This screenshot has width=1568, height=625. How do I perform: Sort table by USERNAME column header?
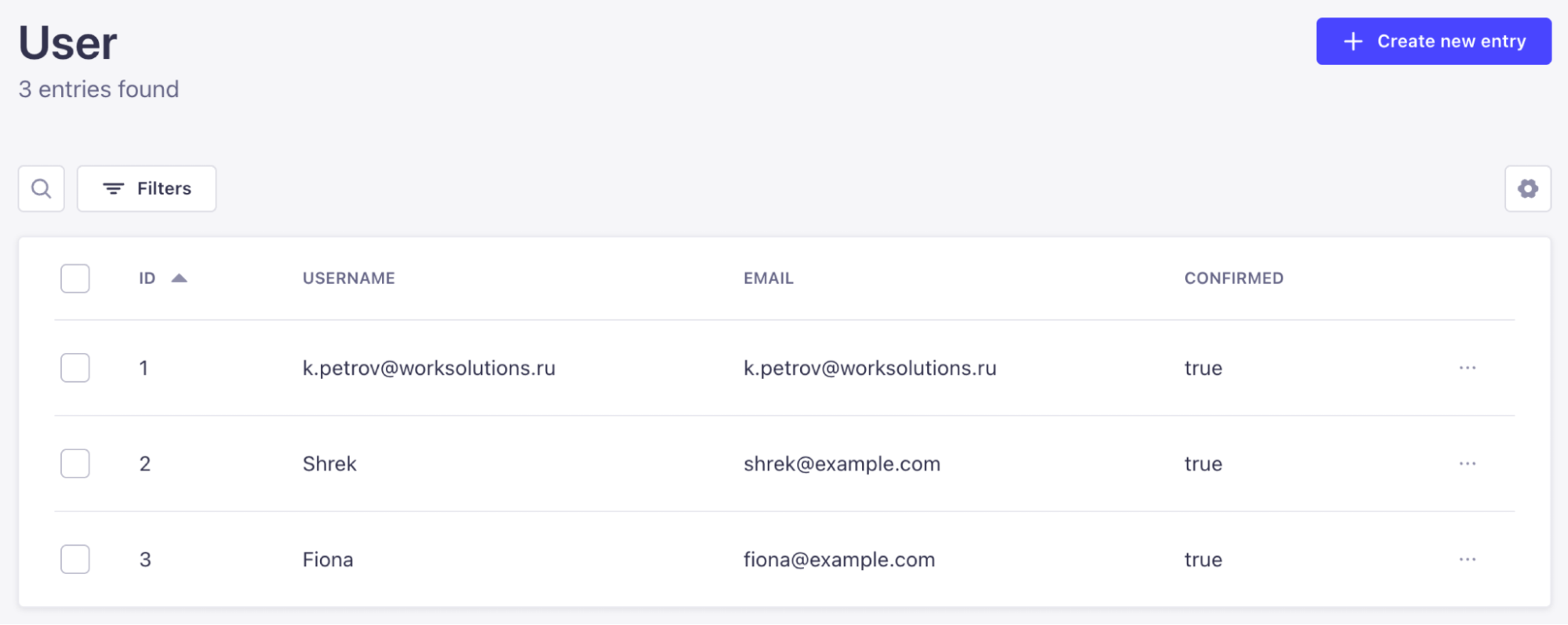348,278
